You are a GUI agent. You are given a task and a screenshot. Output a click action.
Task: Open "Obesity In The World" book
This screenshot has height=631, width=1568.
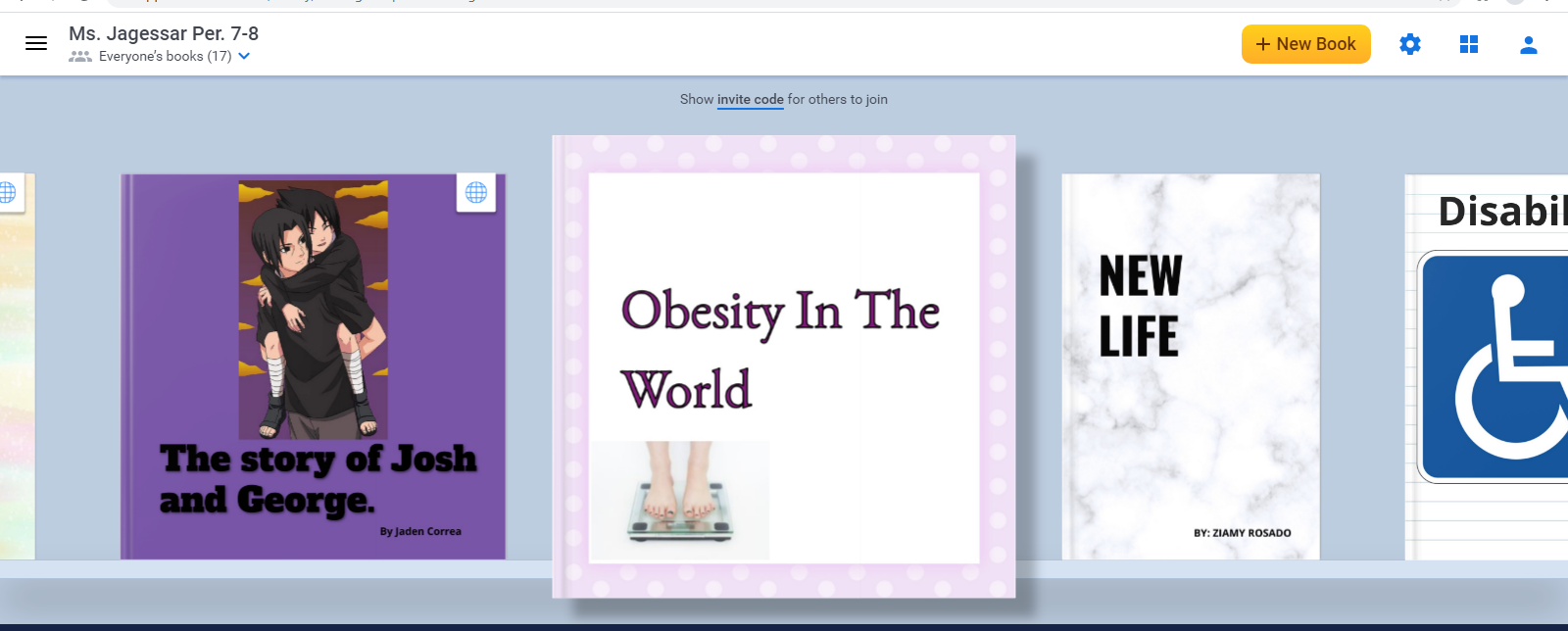point(782,348)
